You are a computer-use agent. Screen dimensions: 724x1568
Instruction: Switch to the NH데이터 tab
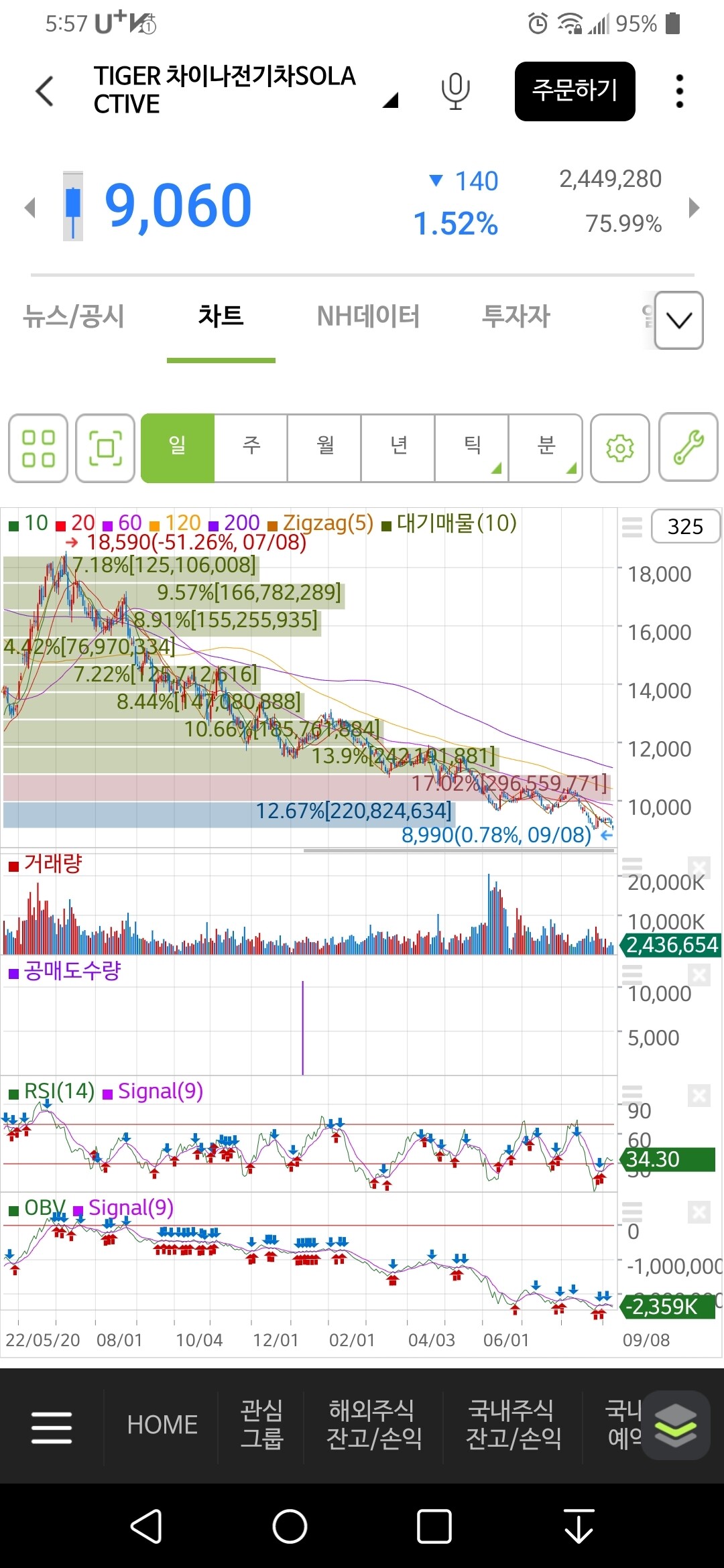368,316
